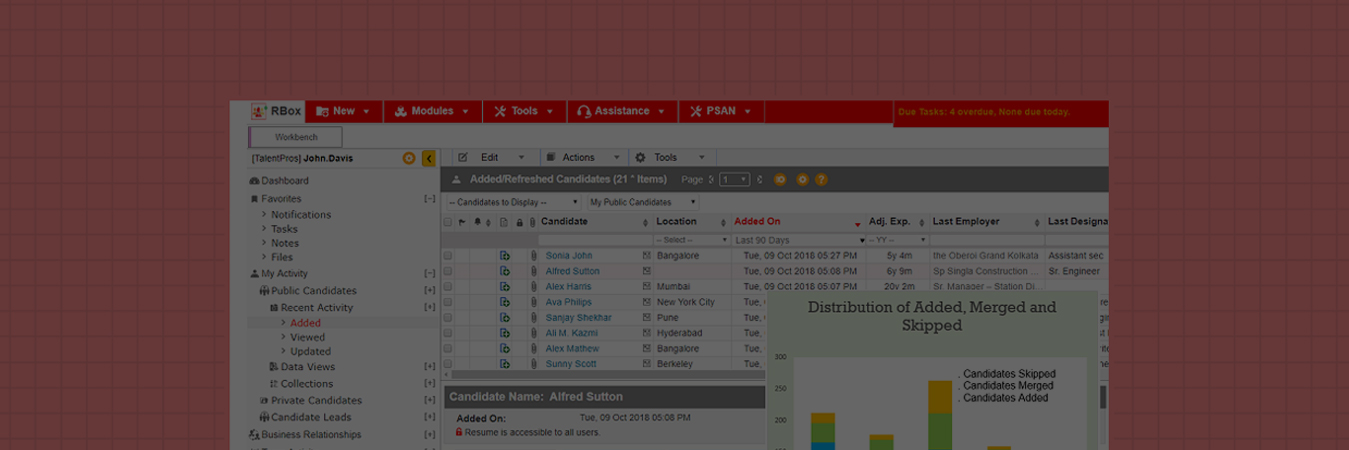Click the orange settings icon beside John.Davis
1349x450 pixels.
pyautogui.click(x=409, y=158)
